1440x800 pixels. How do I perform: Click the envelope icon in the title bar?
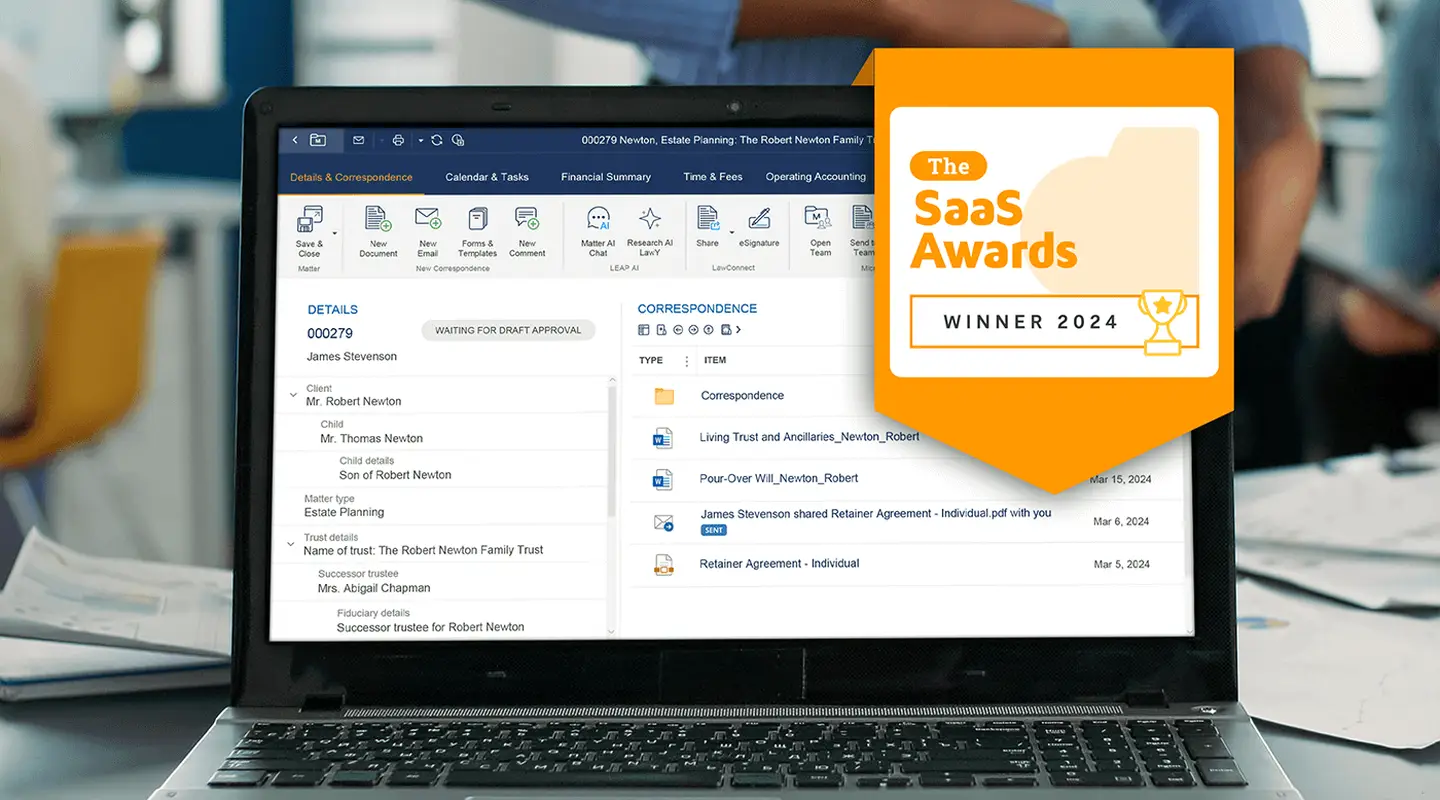click(359, 140)
